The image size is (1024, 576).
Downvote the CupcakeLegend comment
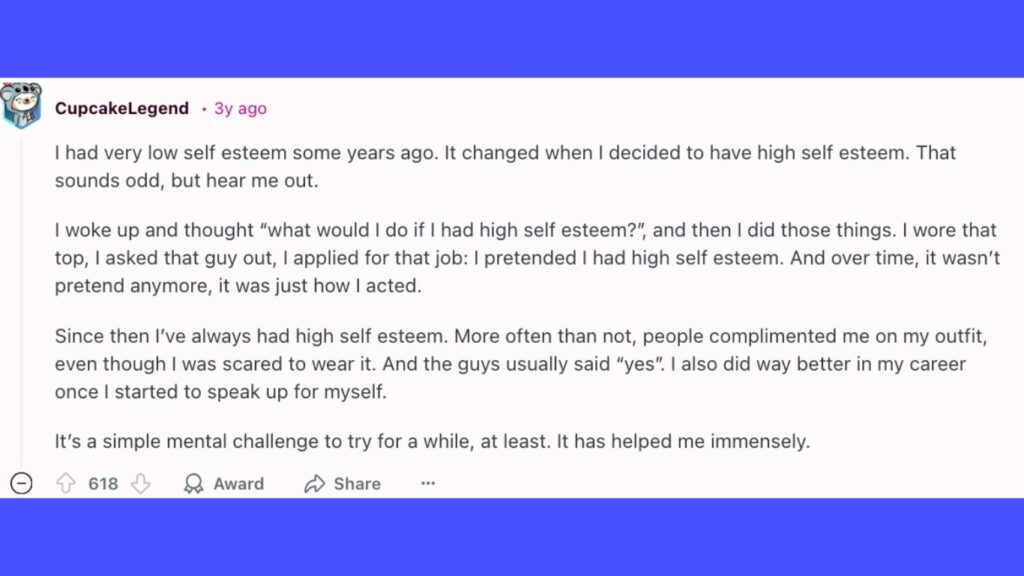[x=140, y=484]
